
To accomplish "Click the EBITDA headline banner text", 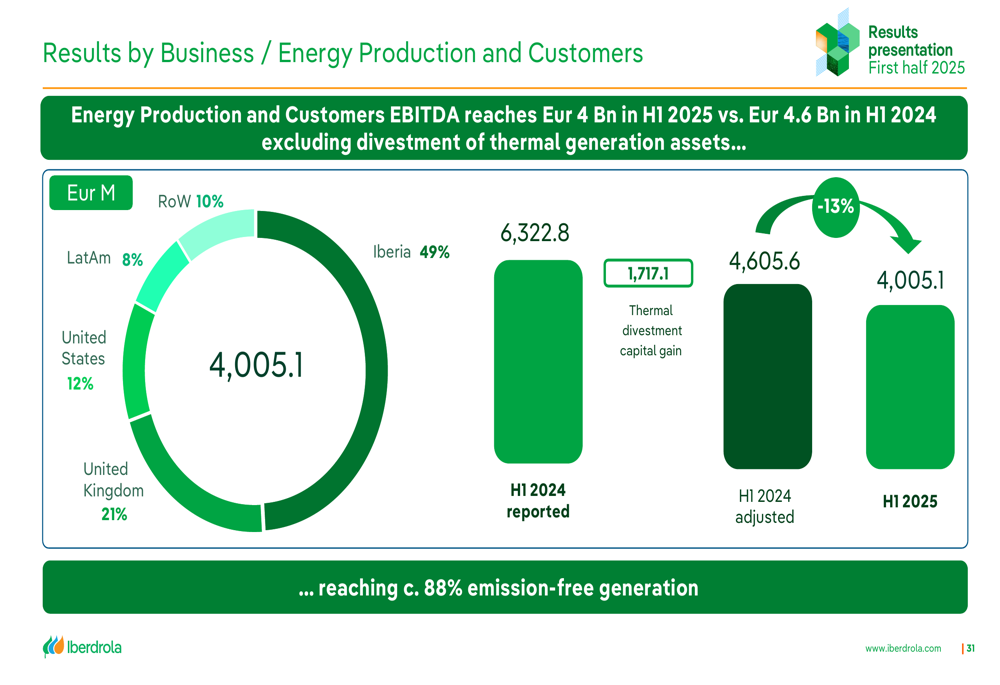I will click(x=504, y=128).
